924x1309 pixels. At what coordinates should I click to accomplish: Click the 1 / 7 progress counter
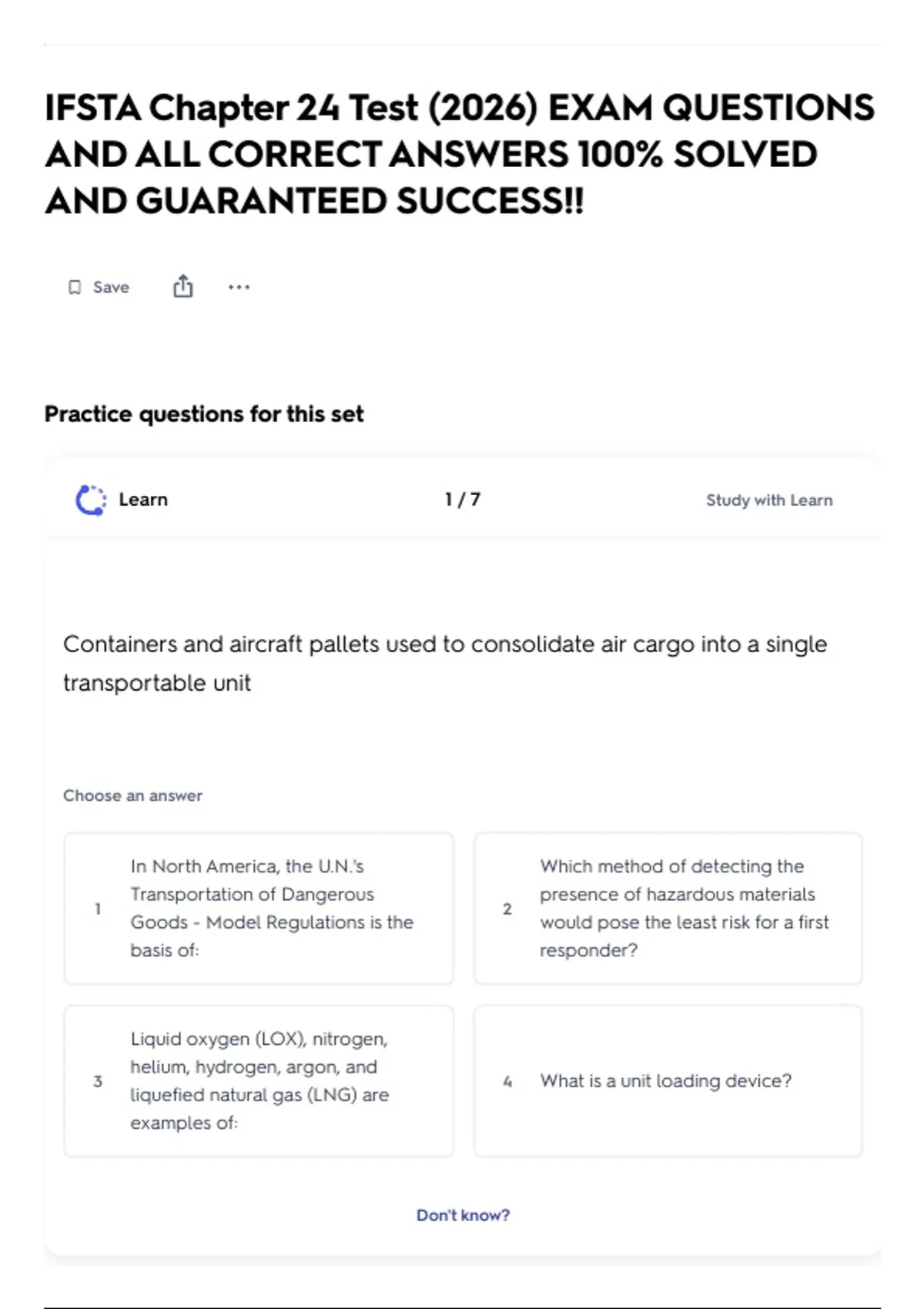[x=463, y=500]
